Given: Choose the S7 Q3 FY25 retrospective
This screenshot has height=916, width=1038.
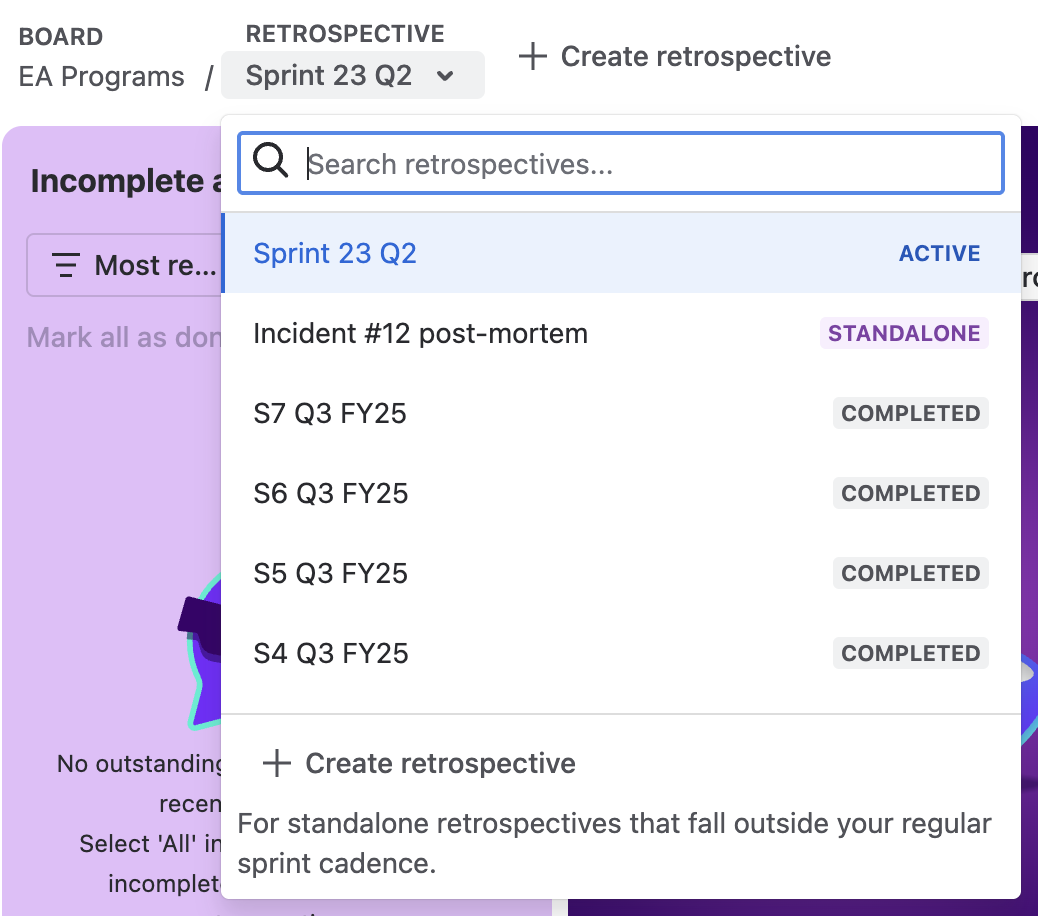Looking at the screenshot, I should pyautogui.click(x=621, y=414).
